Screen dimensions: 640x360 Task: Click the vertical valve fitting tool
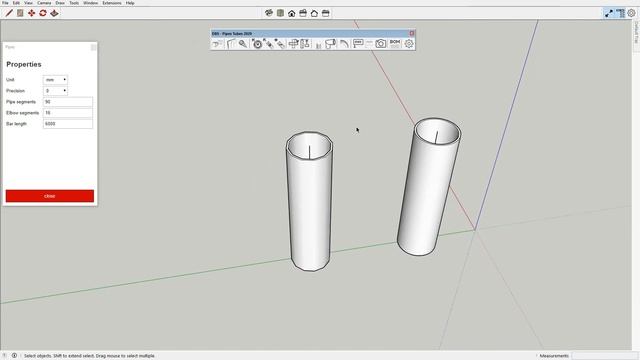(x=305, y=43)
